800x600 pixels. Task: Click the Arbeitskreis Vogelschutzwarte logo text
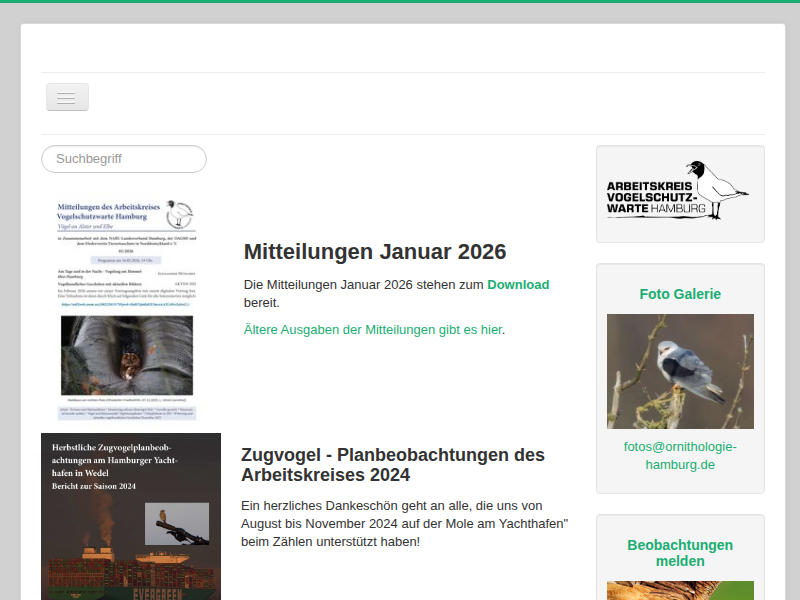tap(655, 199)
